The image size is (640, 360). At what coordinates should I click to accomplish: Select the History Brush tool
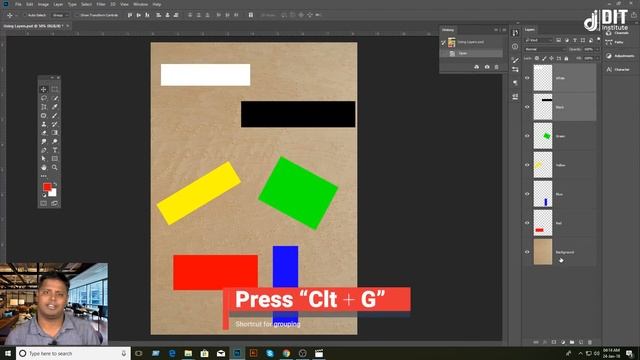coord(55,124)
